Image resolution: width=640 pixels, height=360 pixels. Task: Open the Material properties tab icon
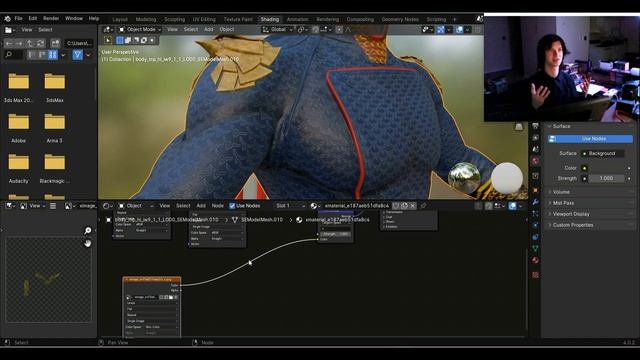click(x=536, y=260)
